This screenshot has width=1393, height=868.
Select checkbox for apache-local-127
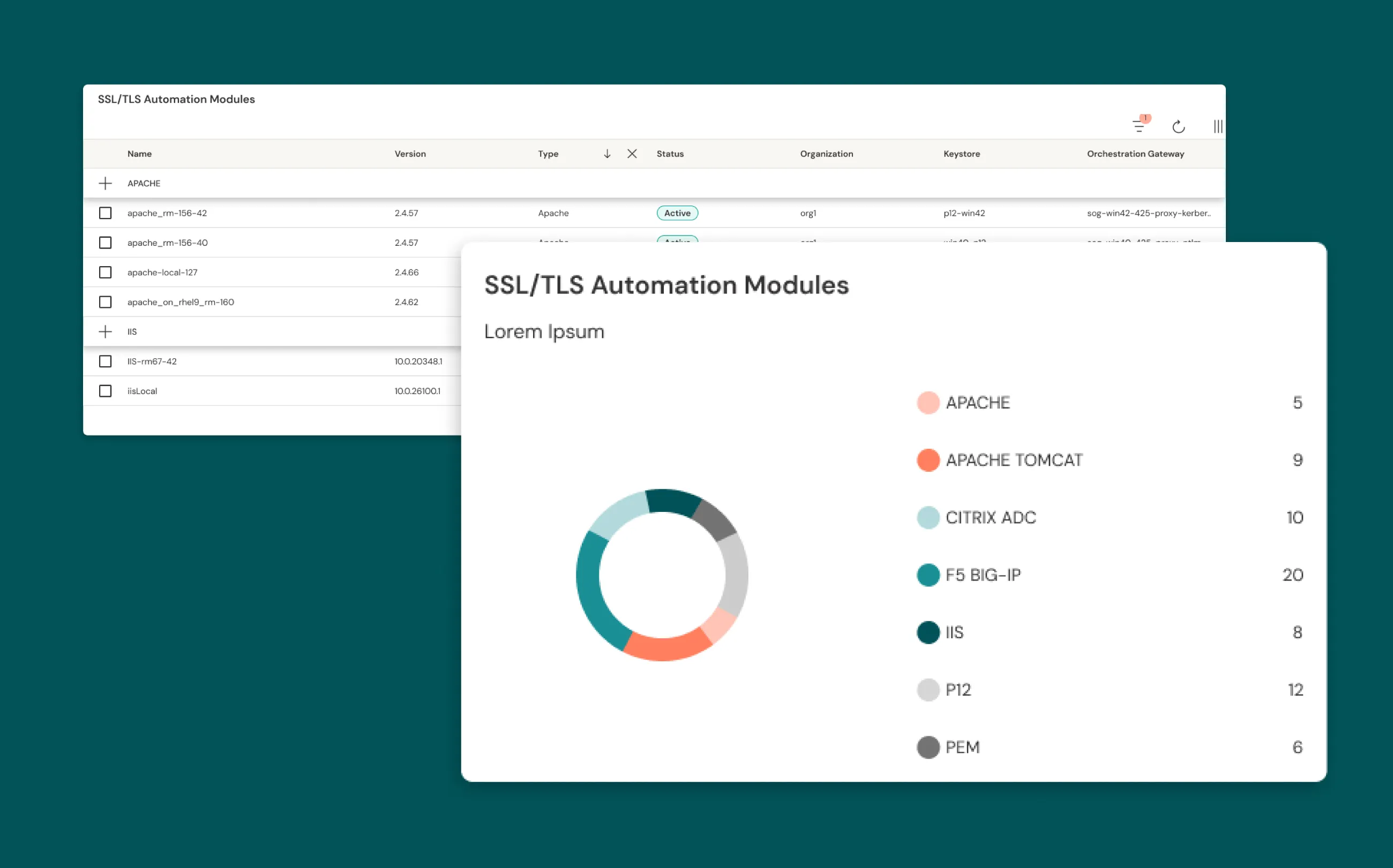click(105, 272)
